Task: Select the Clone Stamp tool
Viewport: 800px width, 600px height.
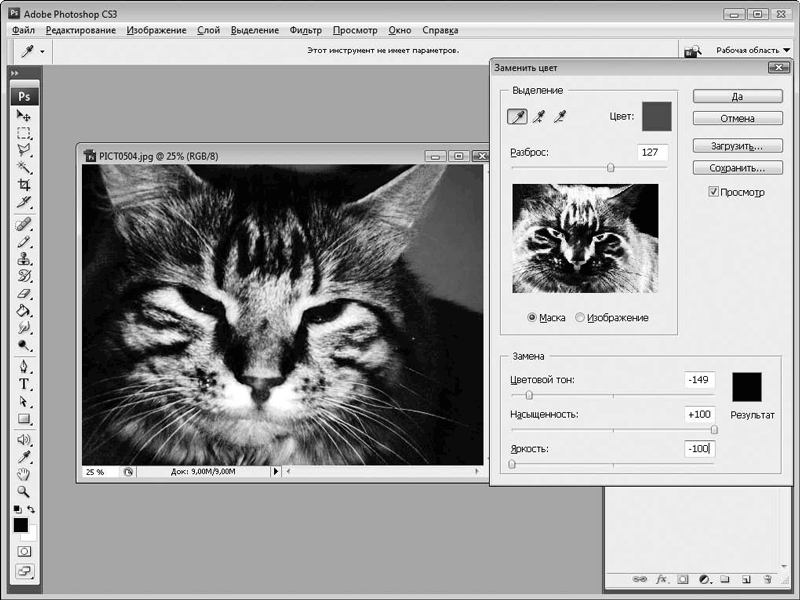Action: pos(24,259)
